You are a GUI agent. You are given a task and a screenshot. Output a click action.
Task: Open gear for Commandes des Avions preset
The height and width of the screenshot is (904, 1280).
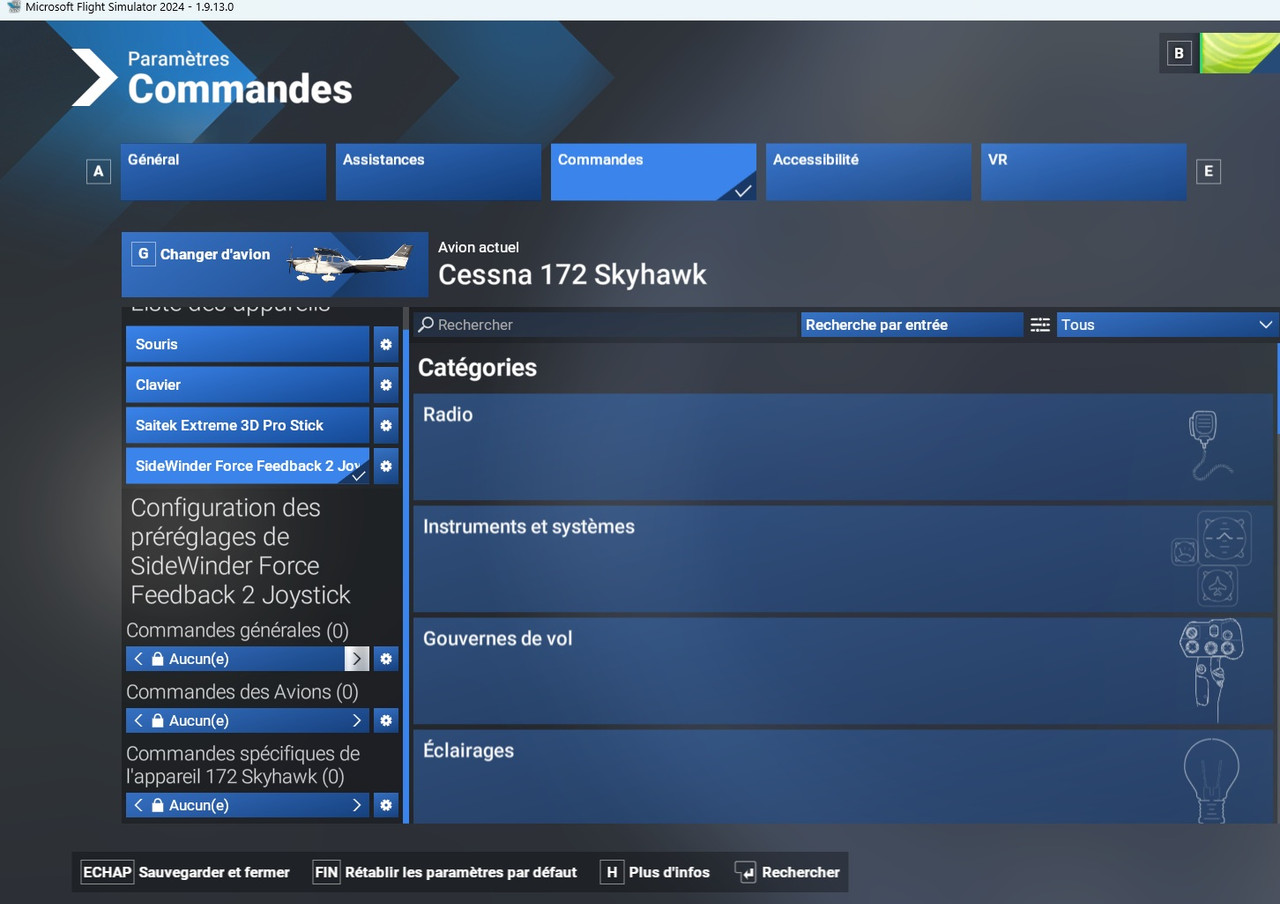(386, 720)
